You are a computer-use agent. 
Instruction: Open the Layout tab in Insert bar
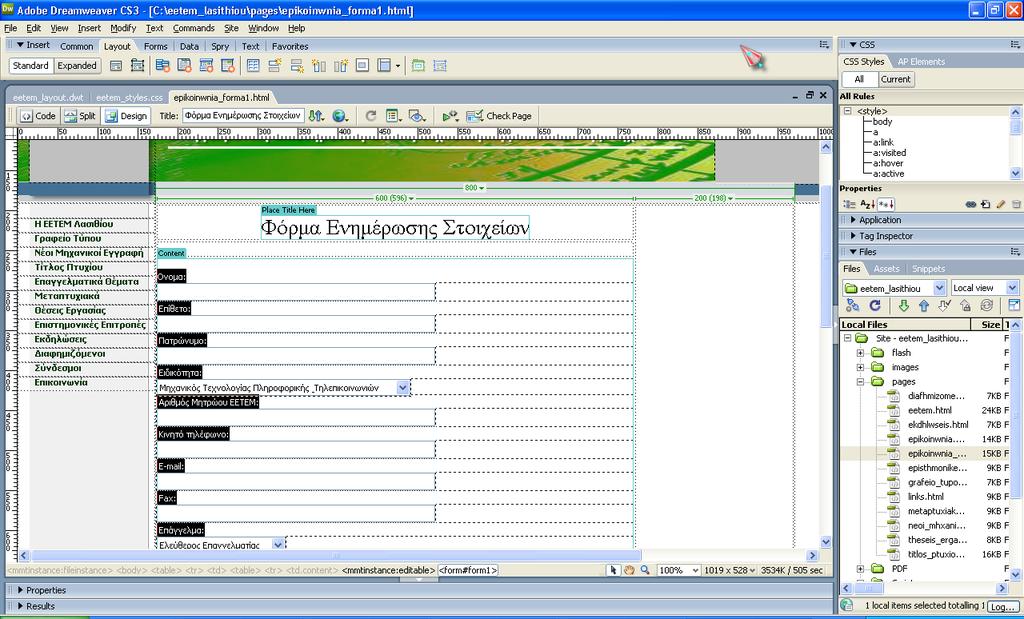[118, 46]
